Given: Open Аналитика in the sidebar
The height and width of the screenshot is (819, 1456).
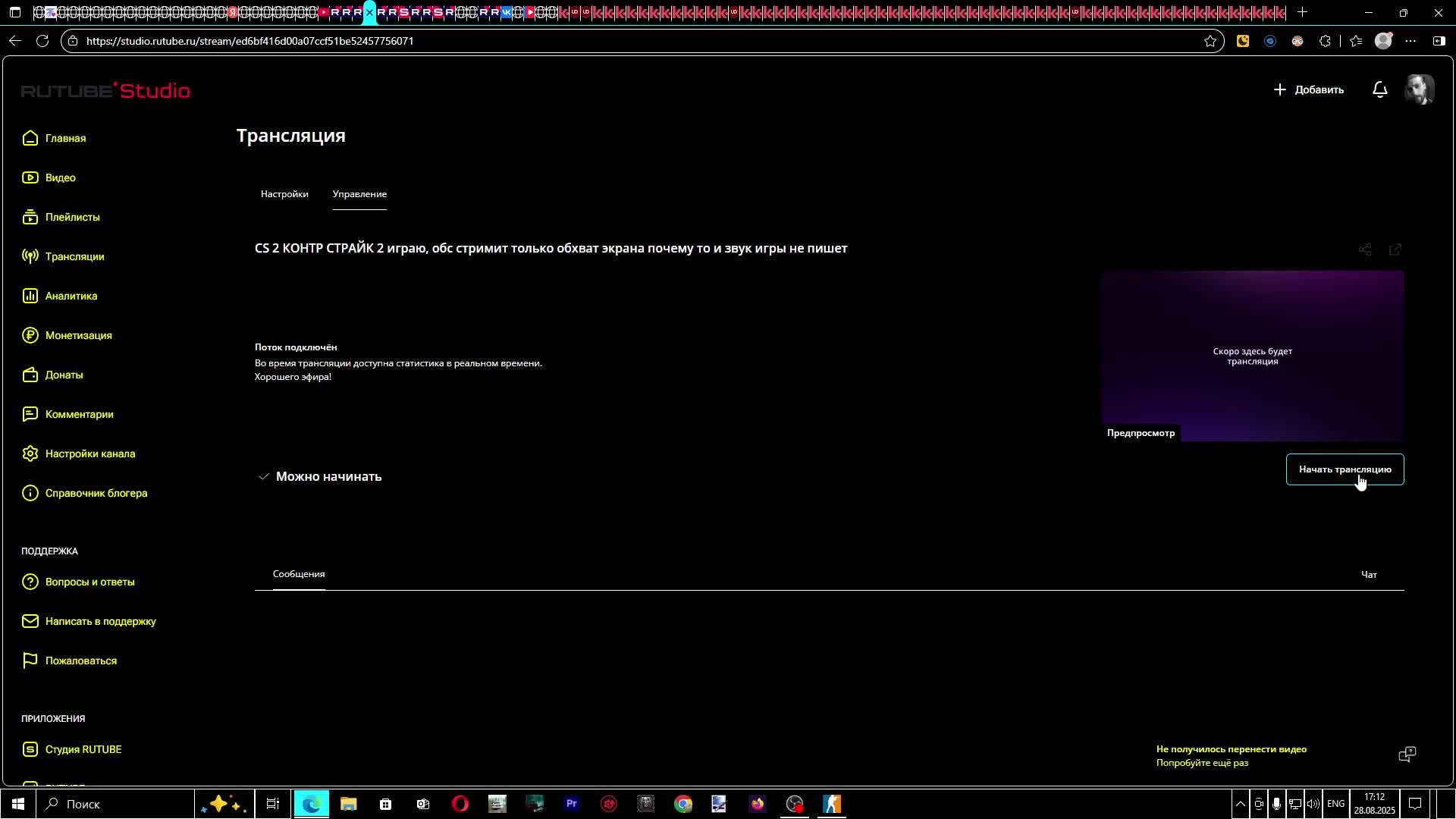Looking at the screenshot, I should (x=71, y=296).
